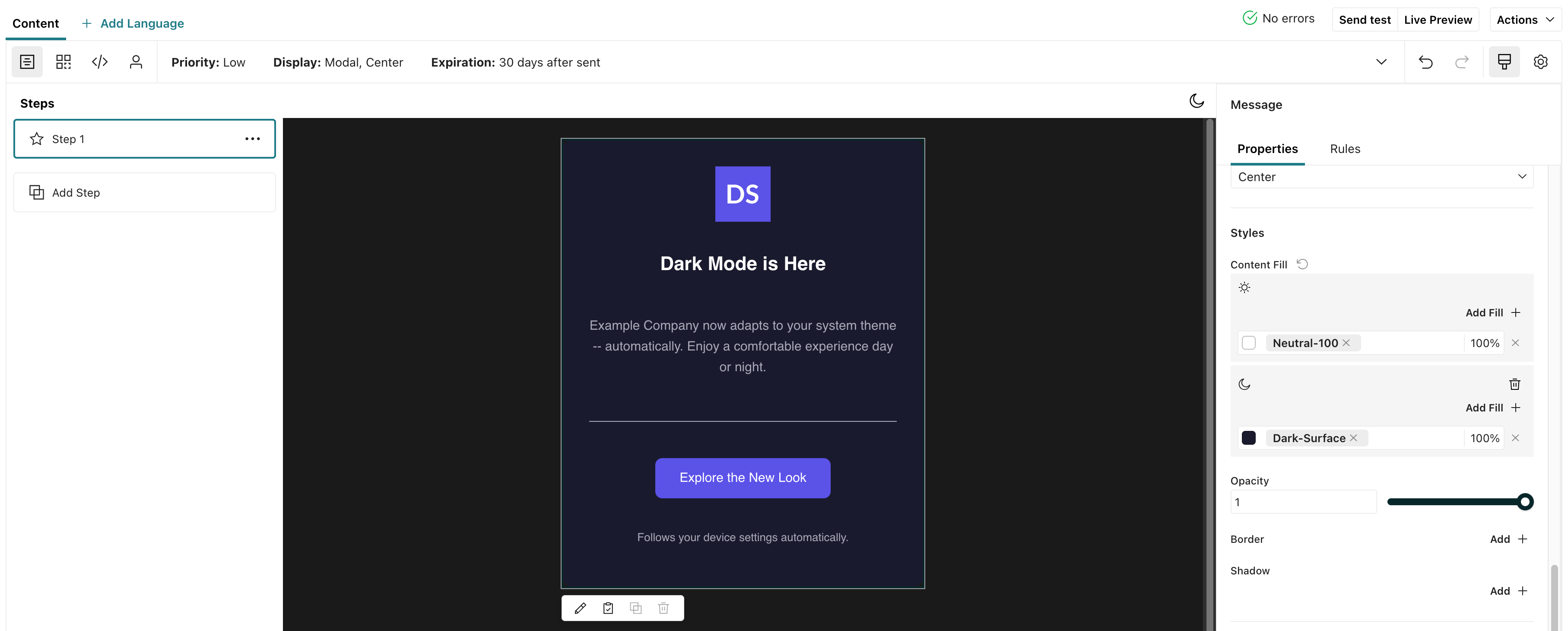Screen dimensions: 1568x631
Task: Undo the last change
Action: coord(1425,62)
